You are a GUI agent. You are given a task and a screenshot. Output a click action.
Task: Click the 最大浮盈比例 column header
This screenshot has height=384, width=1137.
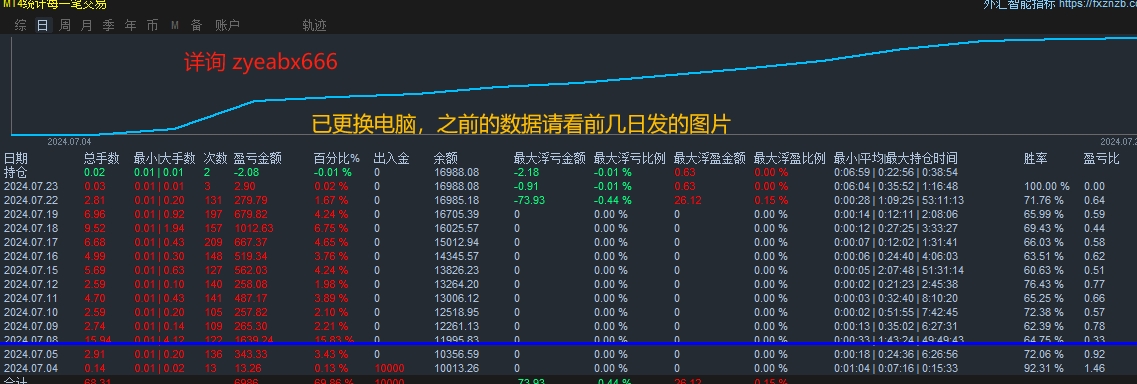point(790,158)
